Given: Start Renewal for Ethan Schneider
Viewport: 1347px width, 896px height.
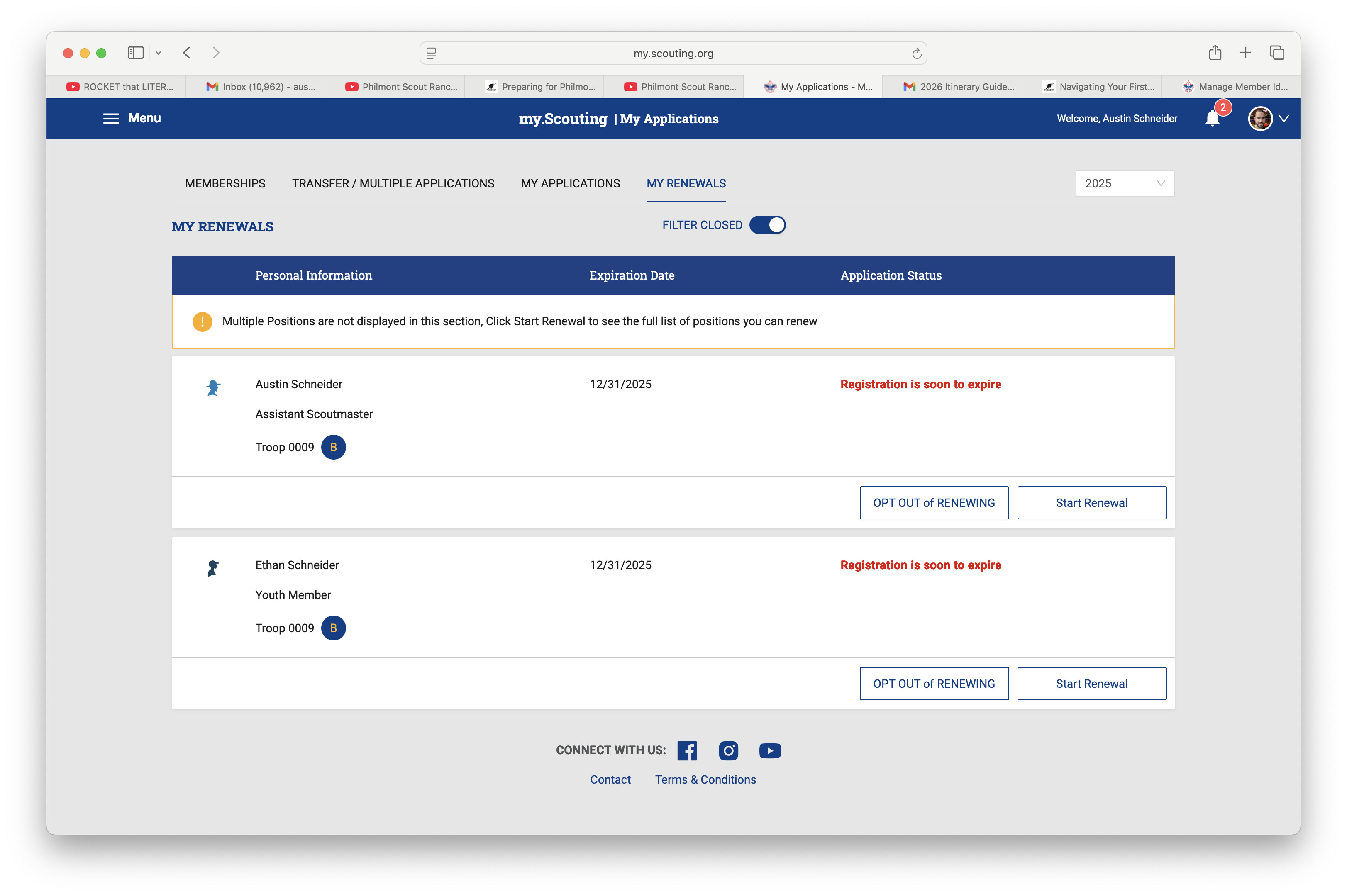Looking at the screenshot, I should [x=1091, y=684].
